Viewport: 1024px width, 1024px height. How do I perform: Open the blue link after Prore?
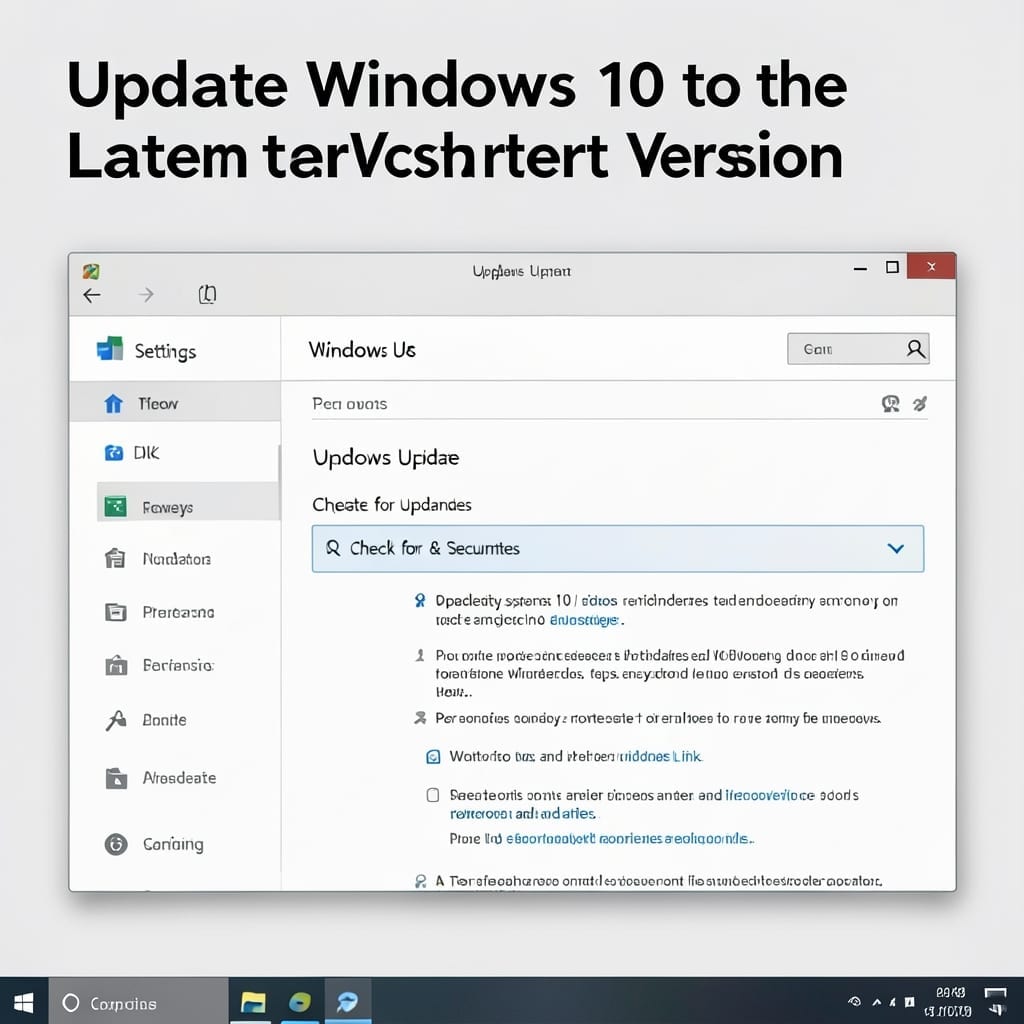click(629, 839)
